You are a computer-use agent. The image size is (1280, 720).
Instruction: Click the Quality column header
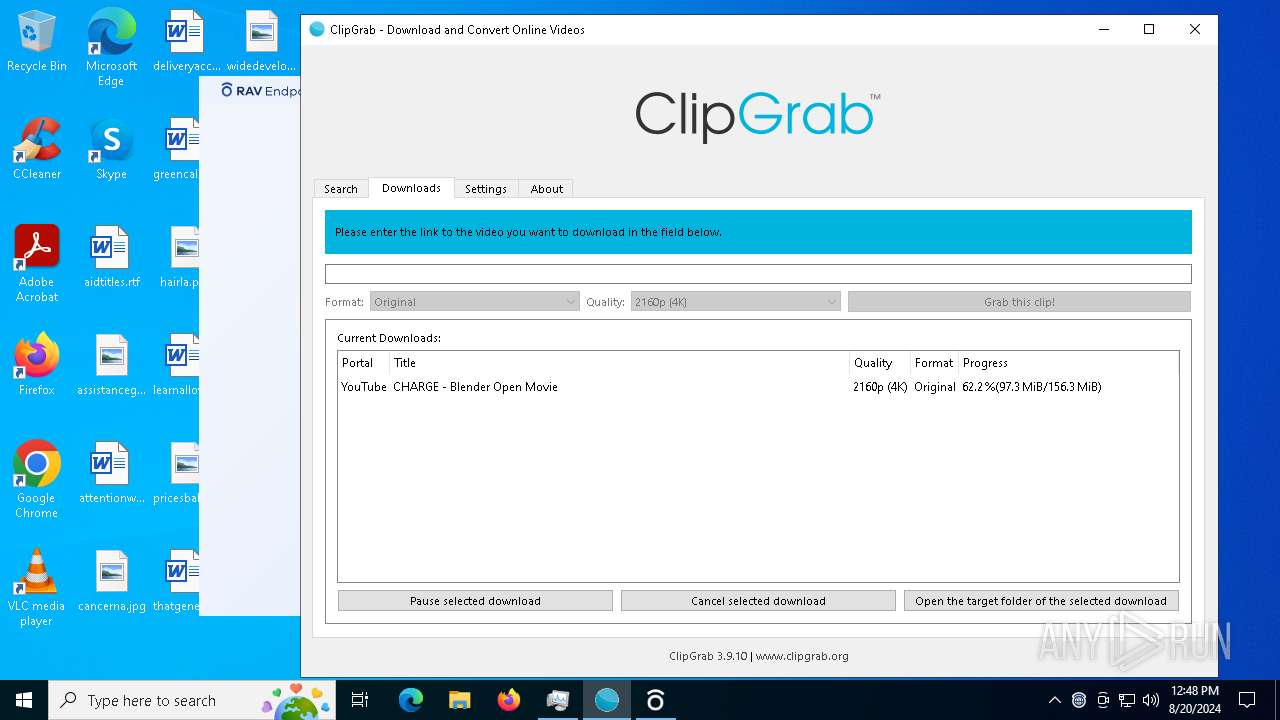[x=879, y=363]
